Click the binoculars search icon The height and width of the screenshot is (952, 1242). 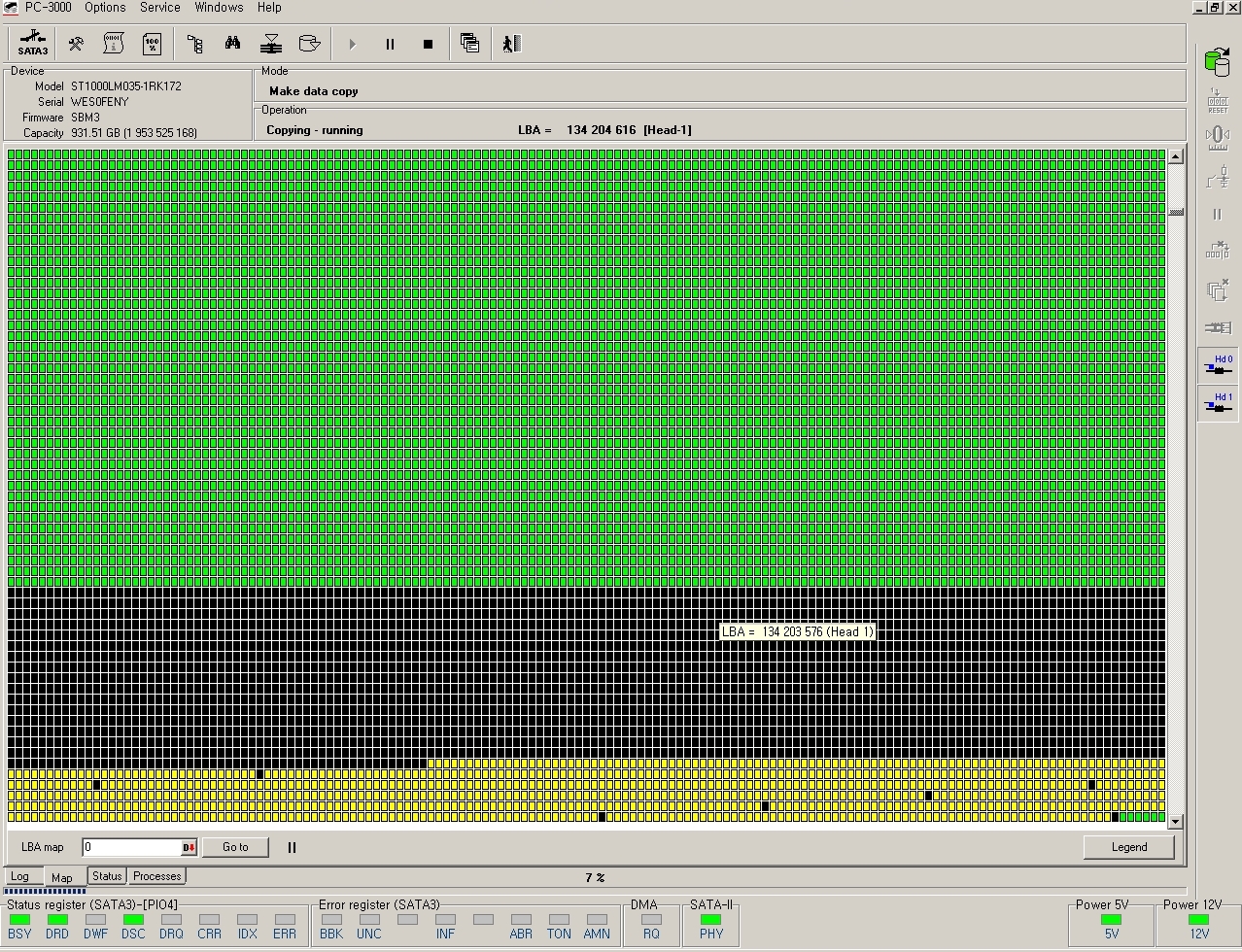pos(233,44)
